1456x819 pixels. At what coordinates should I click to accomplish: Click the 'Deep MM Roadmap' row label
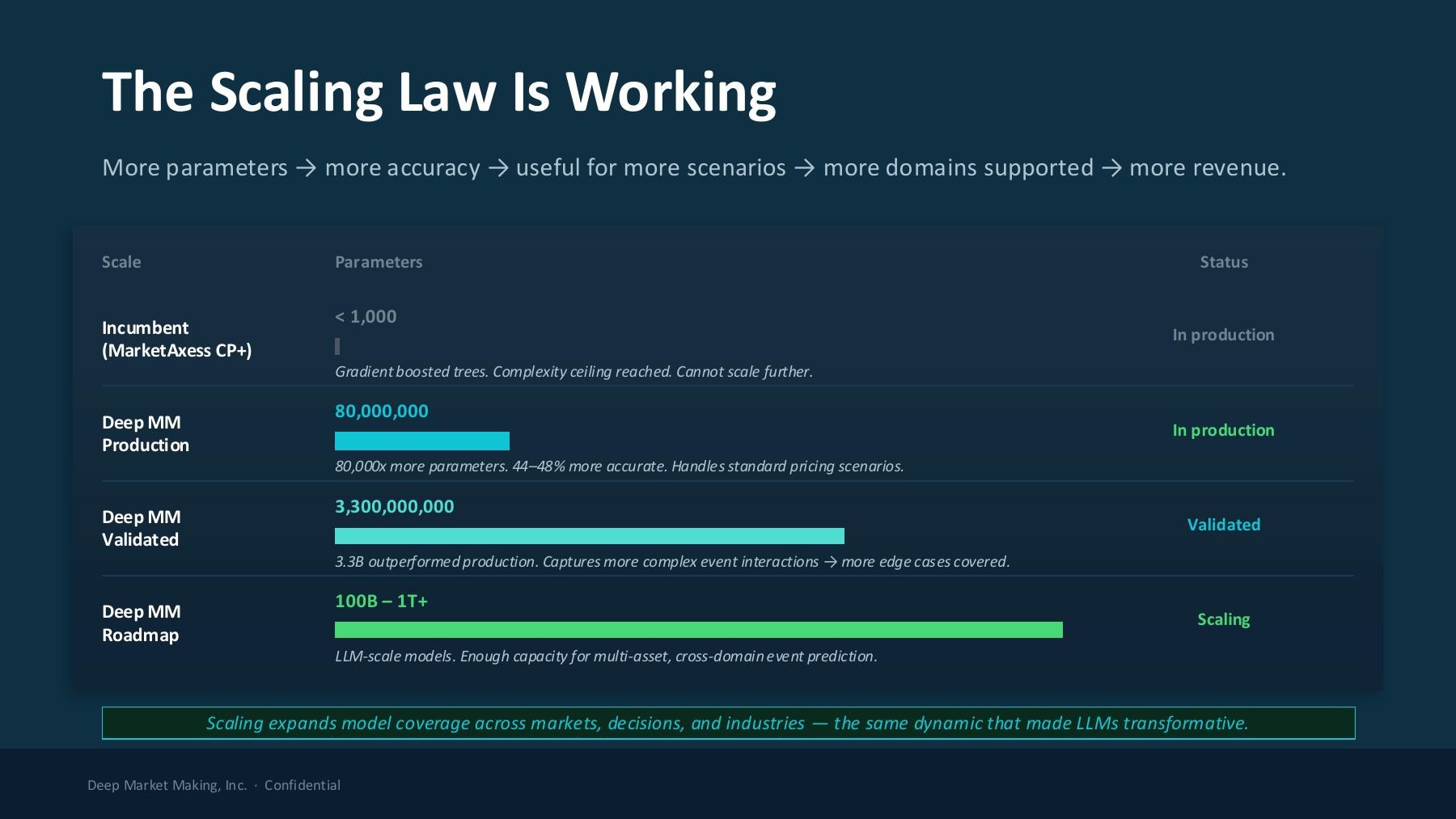[142, 623]
